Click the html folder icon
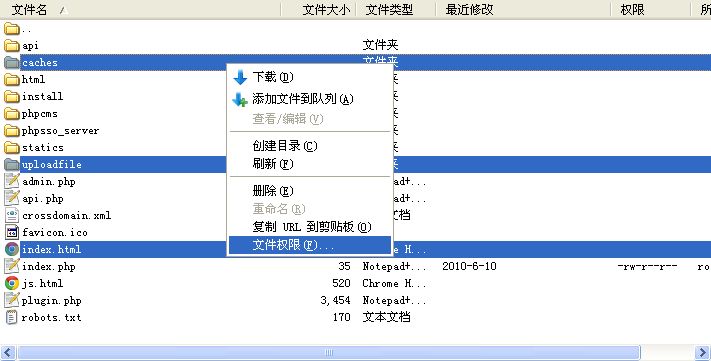The image size is (711, 361). tap(12, 79)
